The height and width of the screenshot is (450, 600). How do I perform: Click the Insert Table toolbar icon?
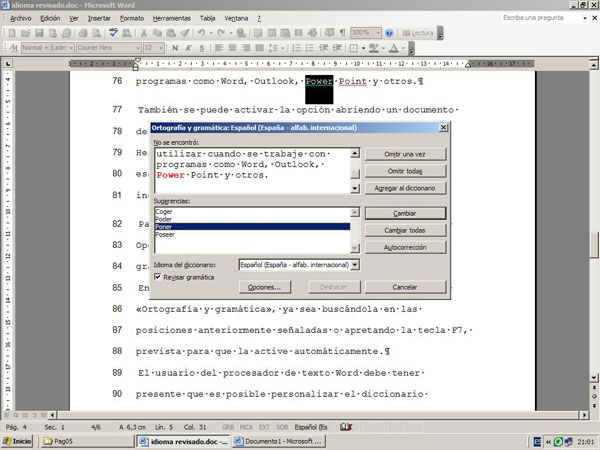(272, 33)
